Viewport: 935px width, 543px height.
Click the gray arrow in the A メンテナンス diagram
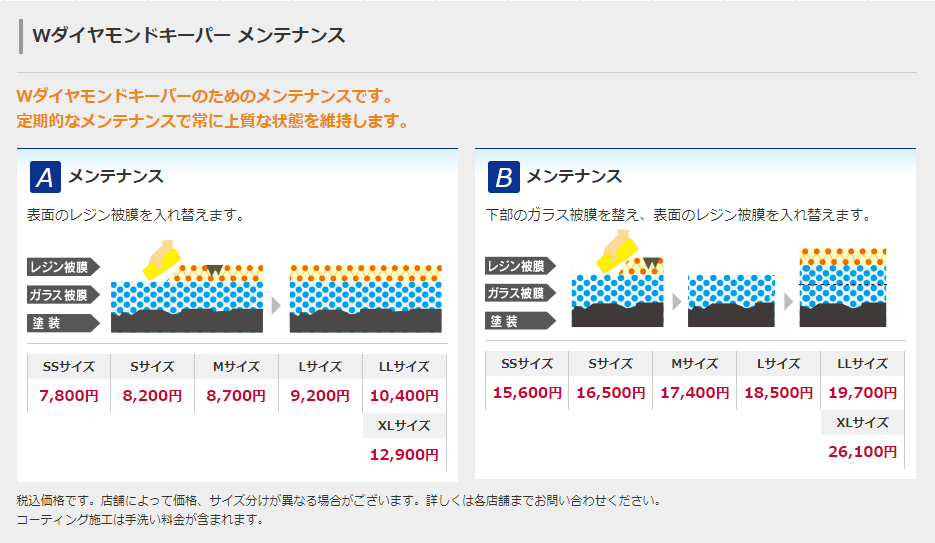click(x=277, y=305)
